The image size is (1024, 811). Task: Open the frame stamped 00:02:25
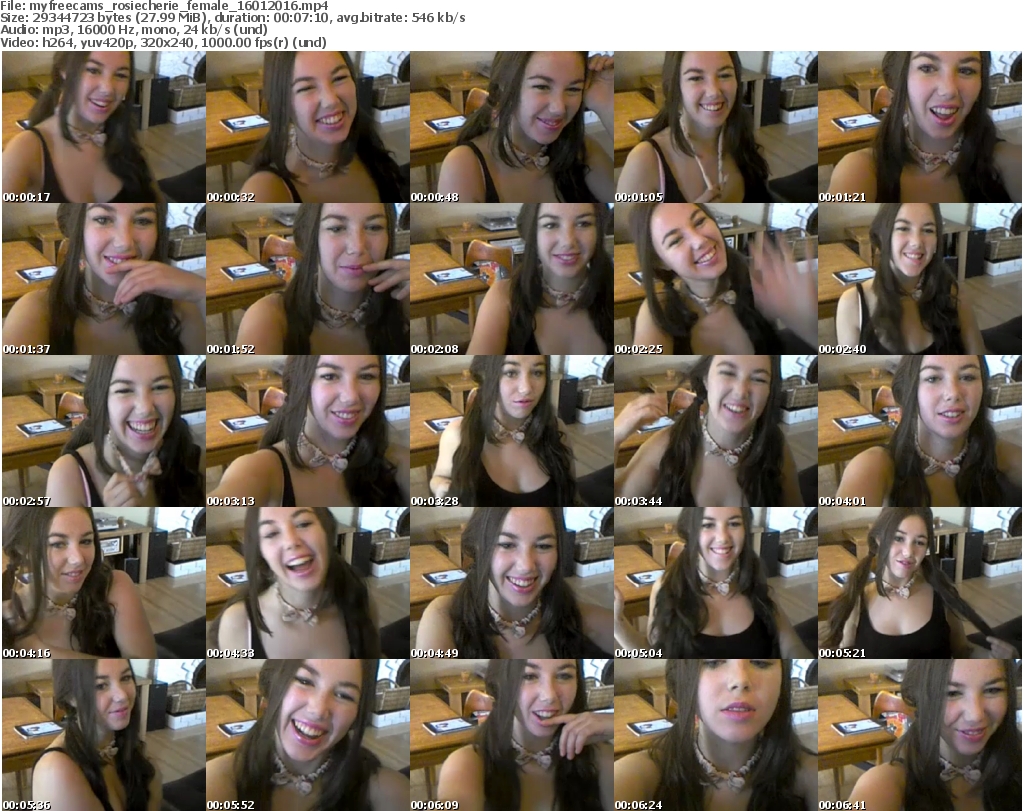coord(716,279)
